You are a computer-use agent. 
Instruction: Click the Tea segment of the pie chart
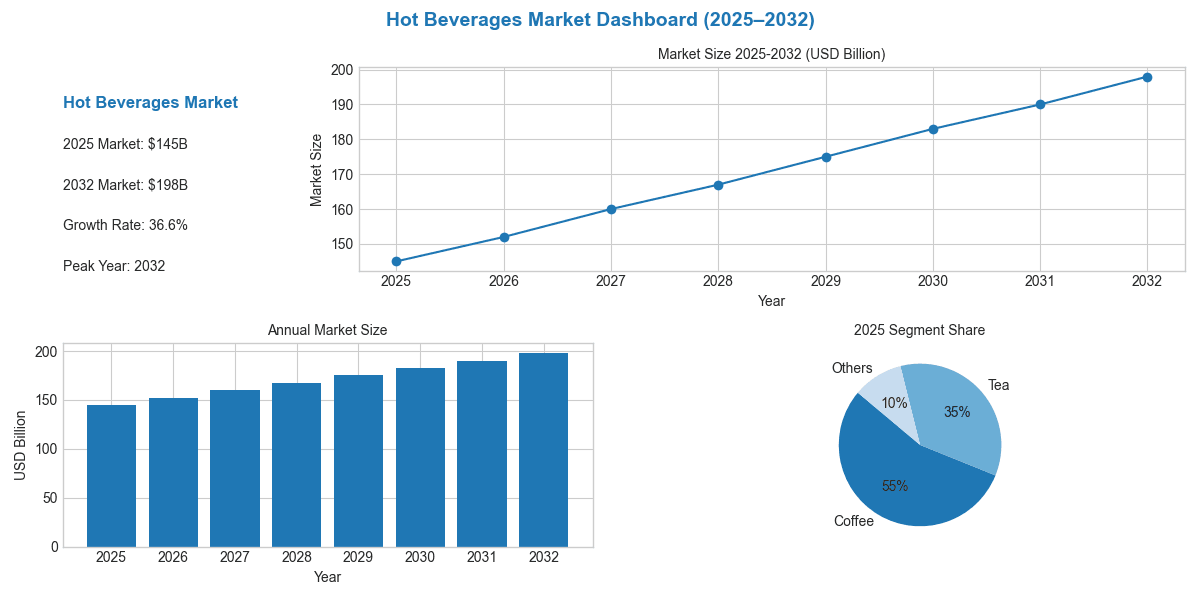955,410
